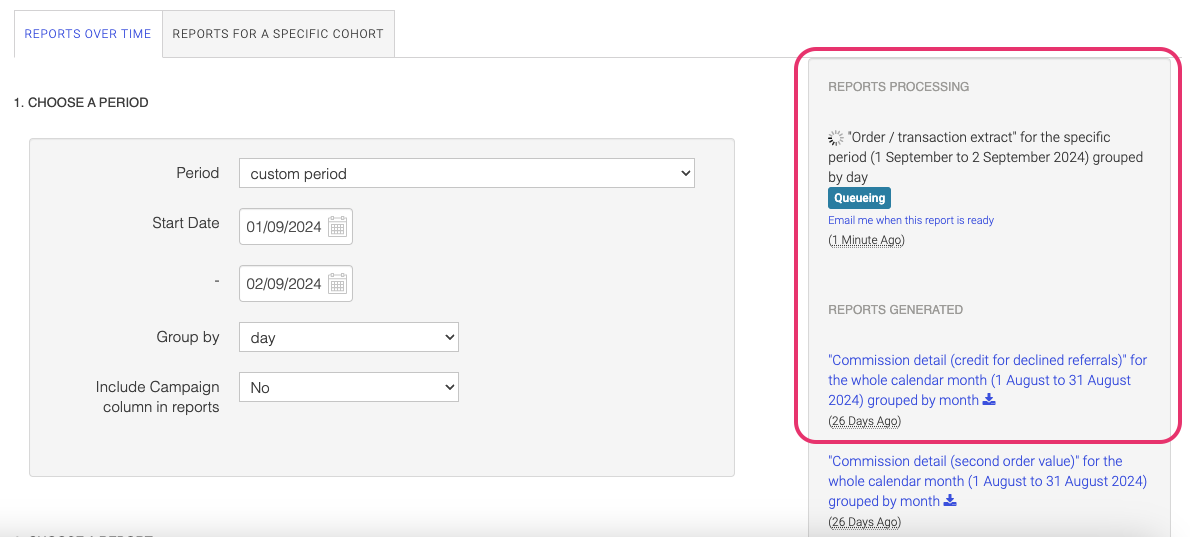This screenshot has width=1190, height=537.
Task: Click the Group by label
Action: [187, 337]
